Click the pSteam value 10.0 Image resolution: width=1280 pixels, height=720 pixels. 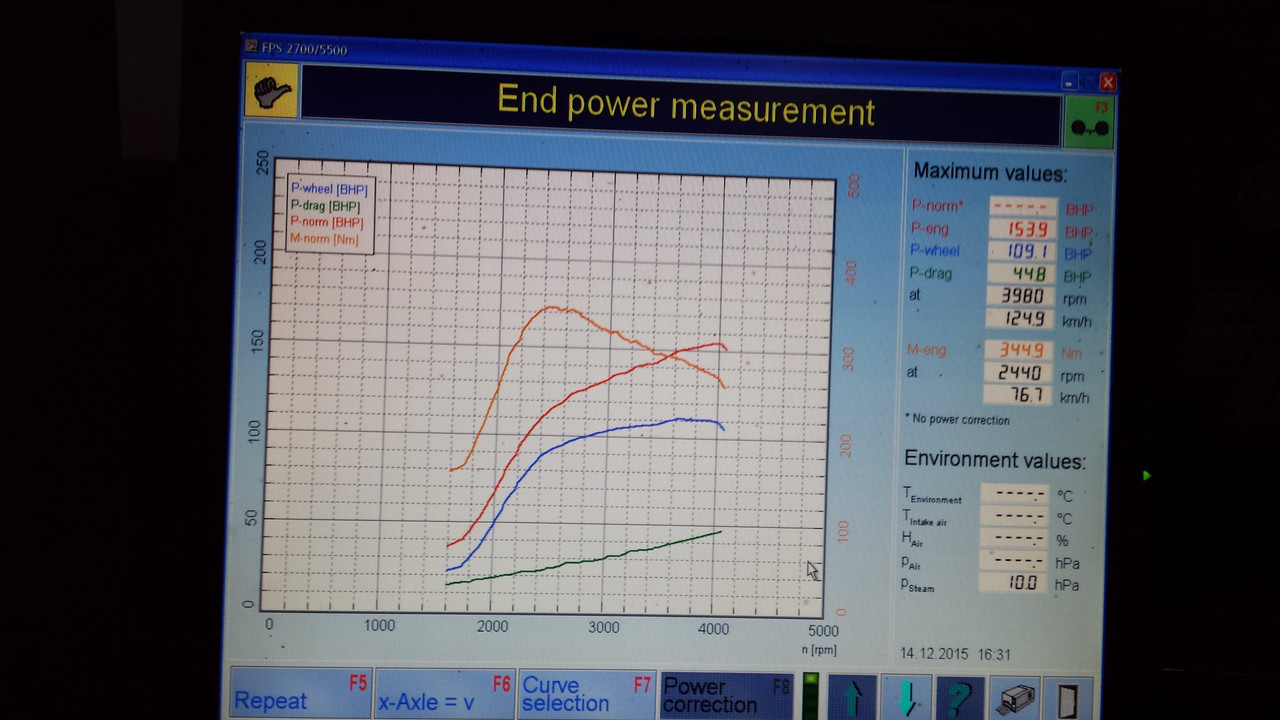pos(1014,582)
